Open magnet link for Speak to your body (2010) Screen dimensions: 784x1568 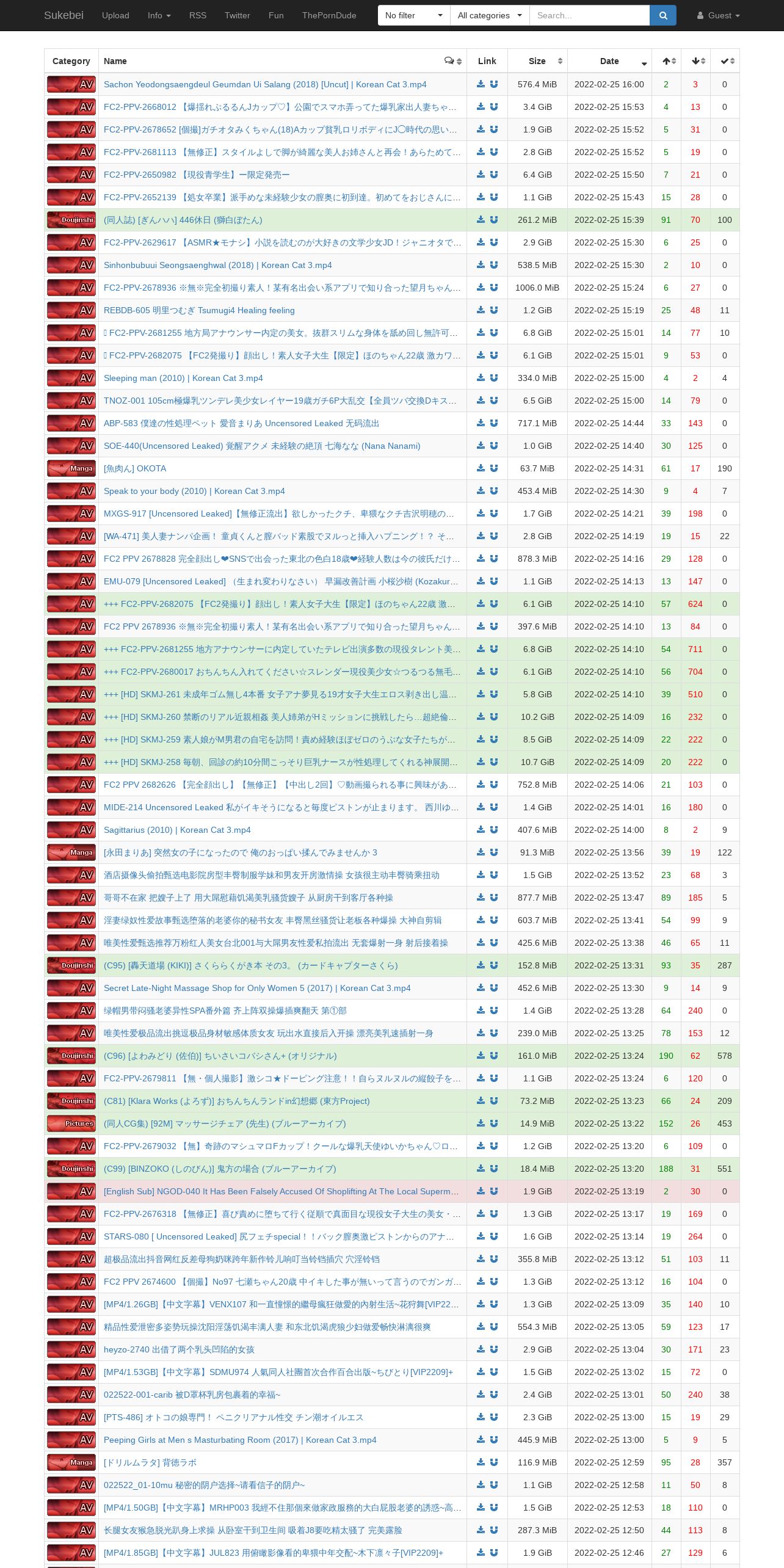494,491
